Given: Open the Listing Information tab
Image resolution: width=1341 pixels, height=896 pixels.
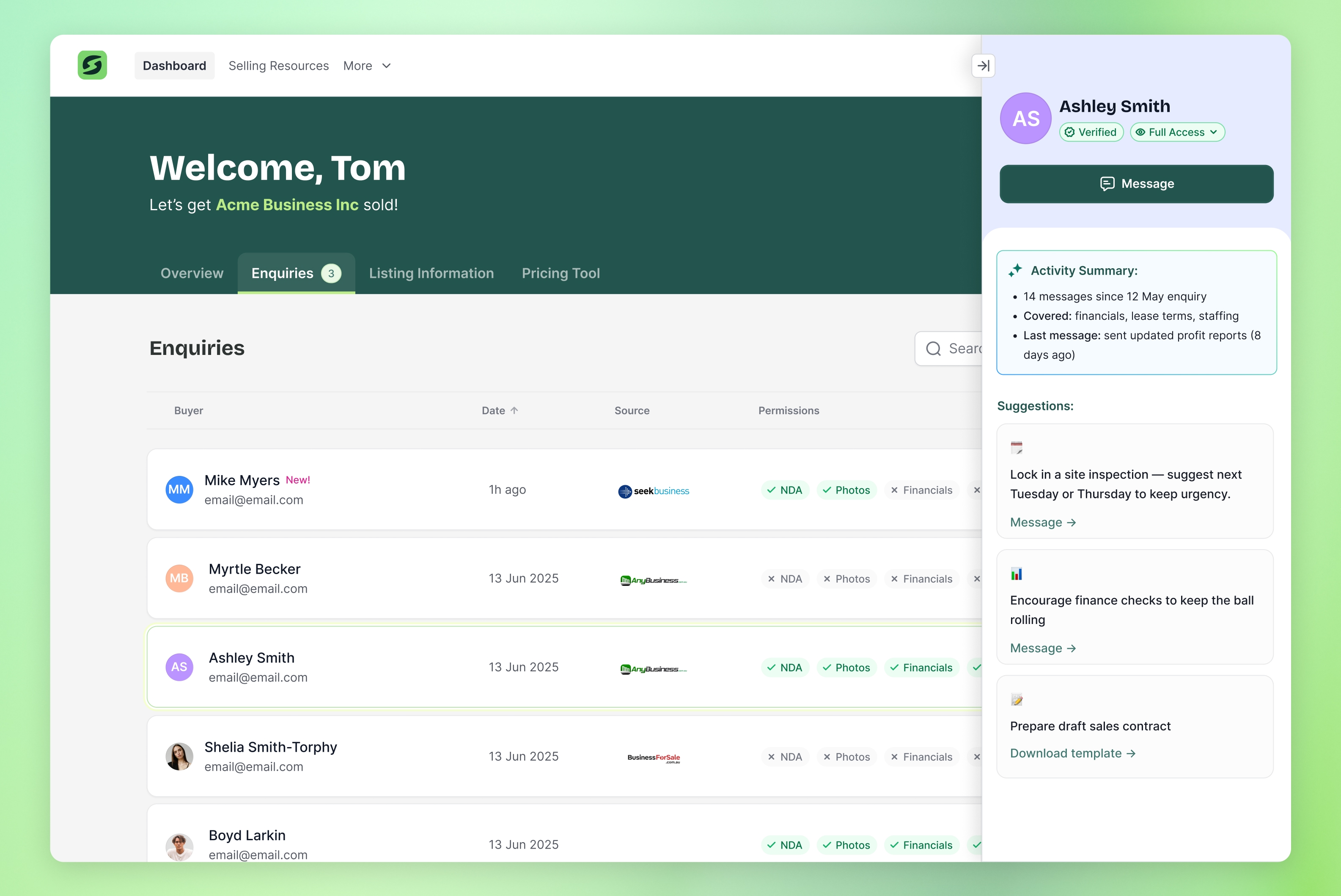Looking at the screenshot, I should (x=431, y=273).
